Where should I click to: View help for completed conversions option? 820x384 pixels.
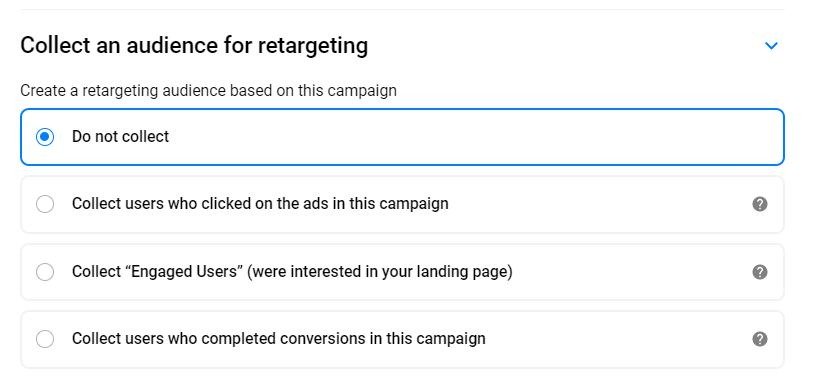[x=759, y=339]
